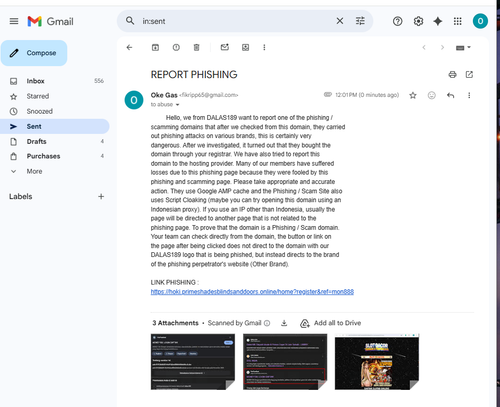This screenshot has height=407, width=500.
Task: Click the Move to icon
Action: 245,47
